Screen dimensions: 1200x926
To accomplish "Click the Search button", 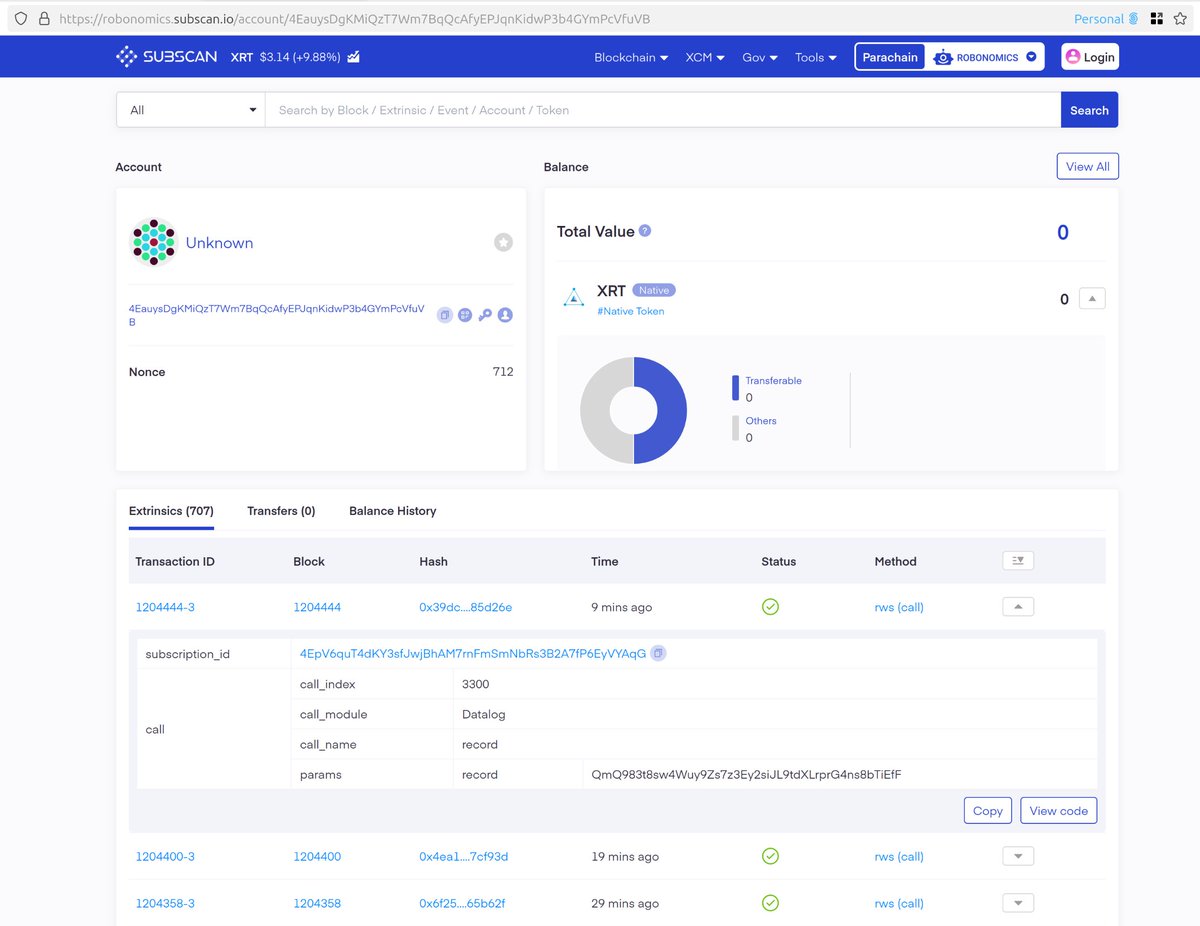I will point(1089,110).
